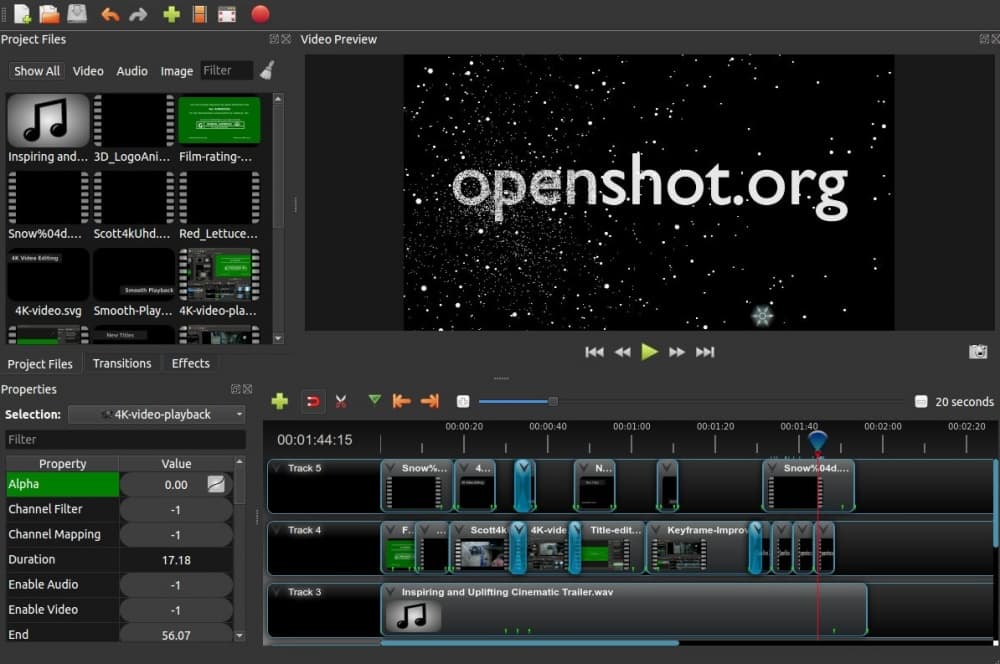This screenshot has width=1000, height=664.
Task: Click the Duration value 17.18
Action: point(176,560)
